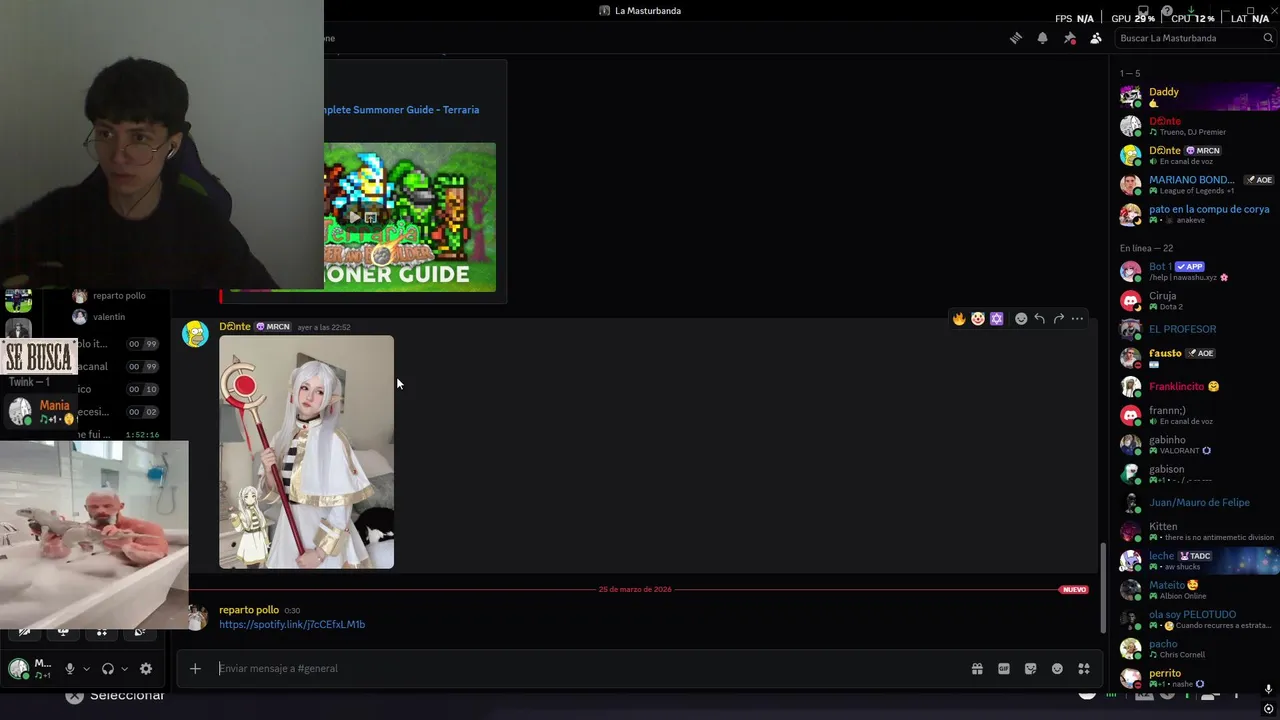Click valentin in voice channel list
1280x720 pixels.
109,317
